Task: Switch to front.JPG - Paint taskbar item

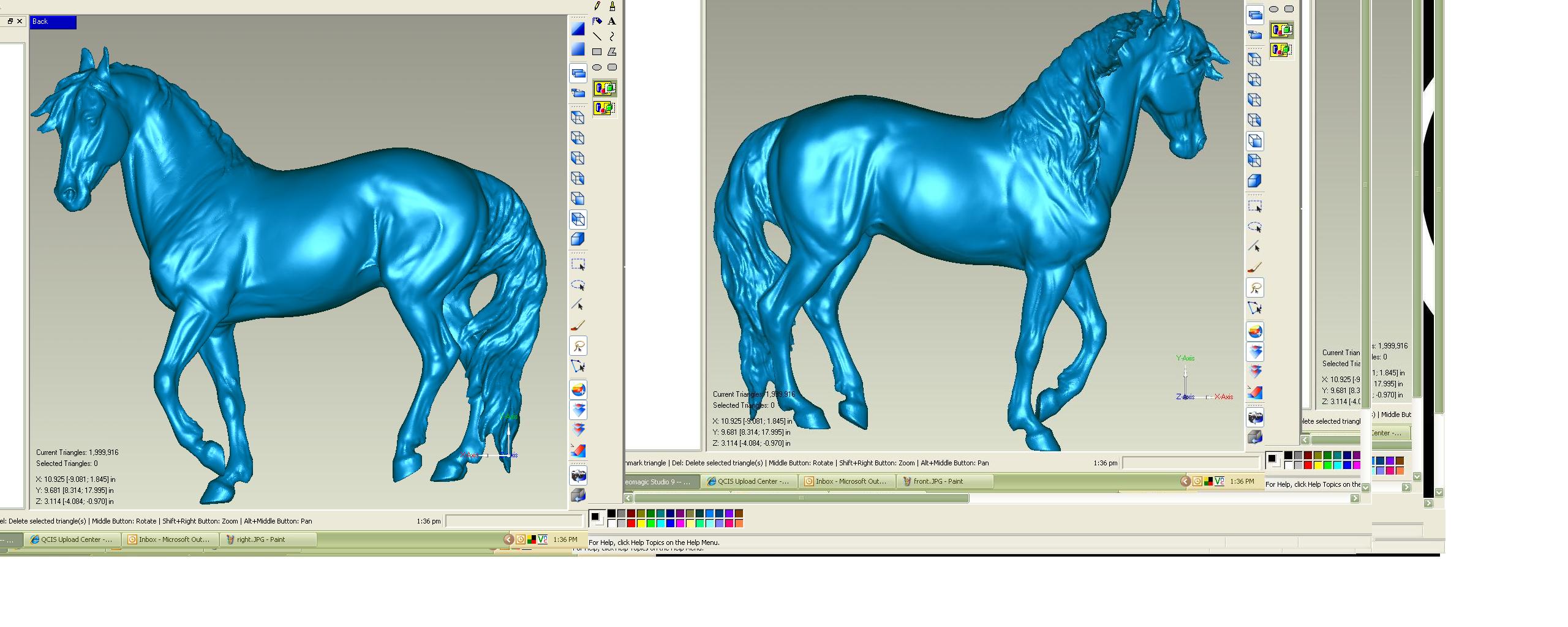Action: pyautogui.click(x=944, y=481)
